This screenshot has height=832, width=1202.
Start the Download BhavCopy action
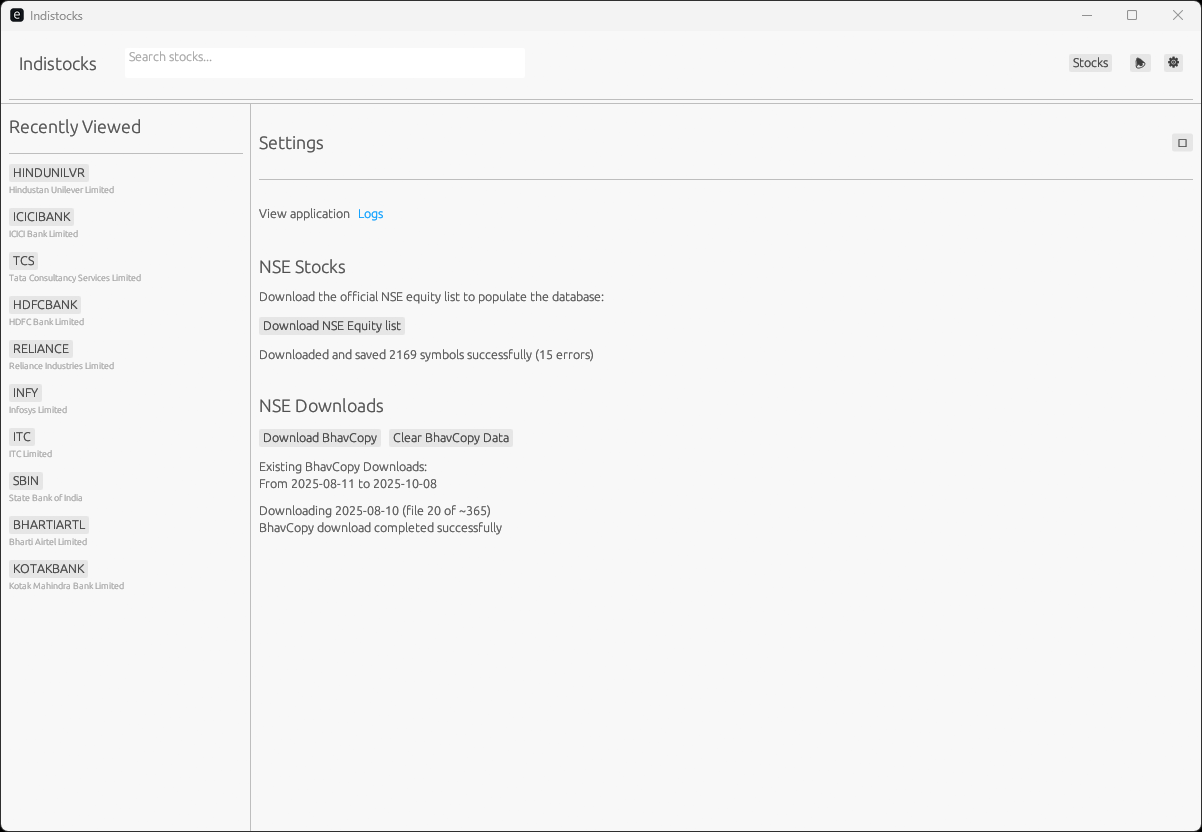pyautogui.click(x=320, y=438)
